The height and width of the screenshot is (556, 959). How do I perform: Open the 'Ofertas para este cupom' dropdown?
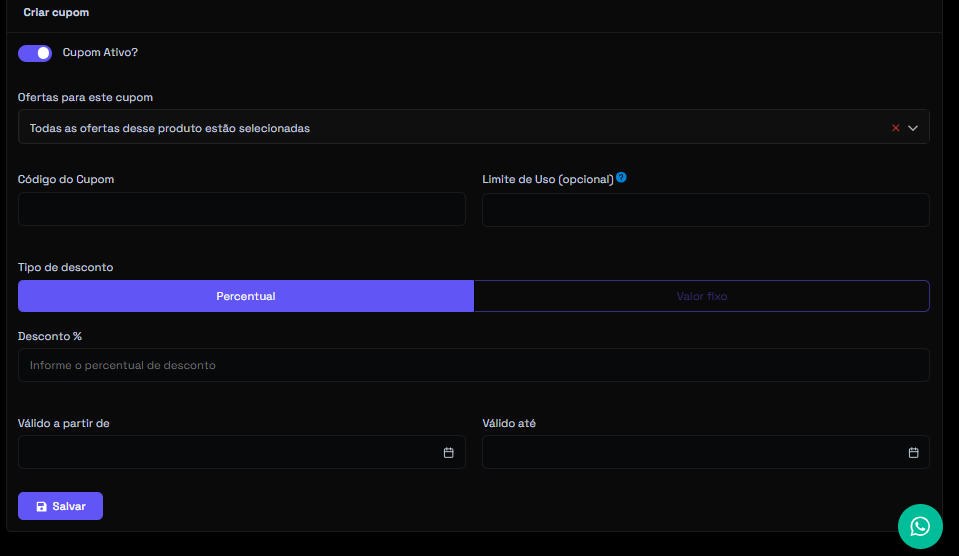(x=450, y=128)
